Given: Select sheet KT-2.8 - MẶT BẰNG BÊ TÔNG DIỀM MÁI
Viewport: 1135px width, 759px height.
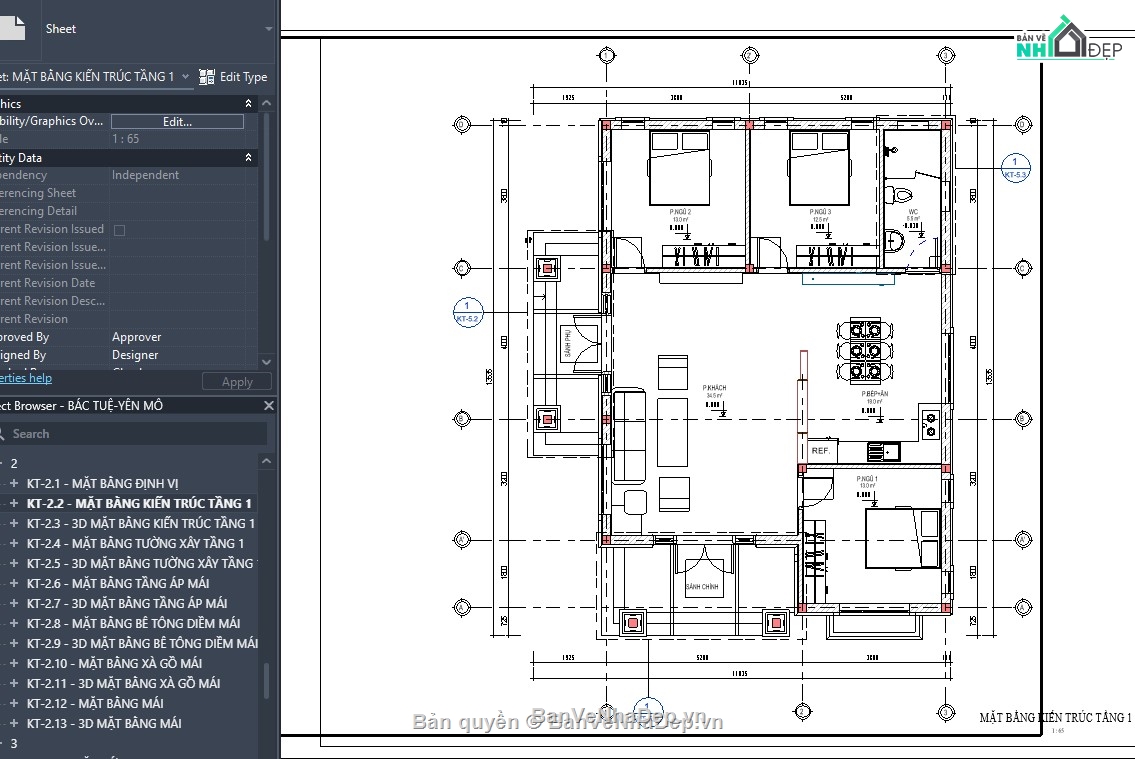Looking at the screenshot, I should 134,624.
